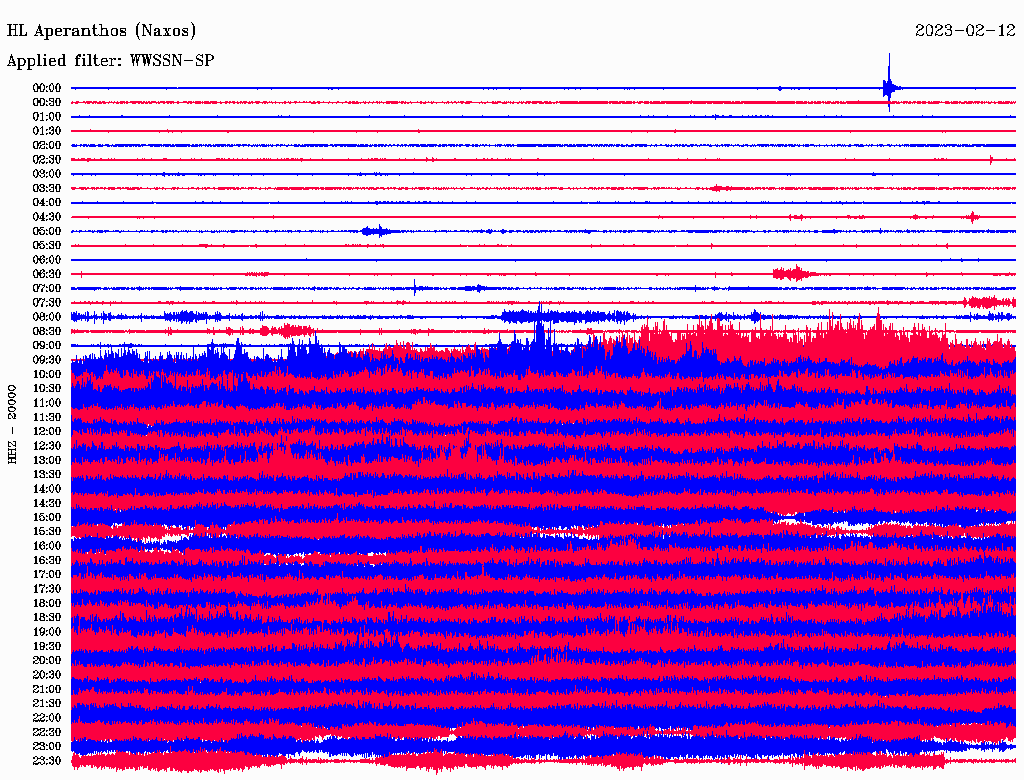Click the vertical 'HHZ - 20000' axis label

(12, 425)
